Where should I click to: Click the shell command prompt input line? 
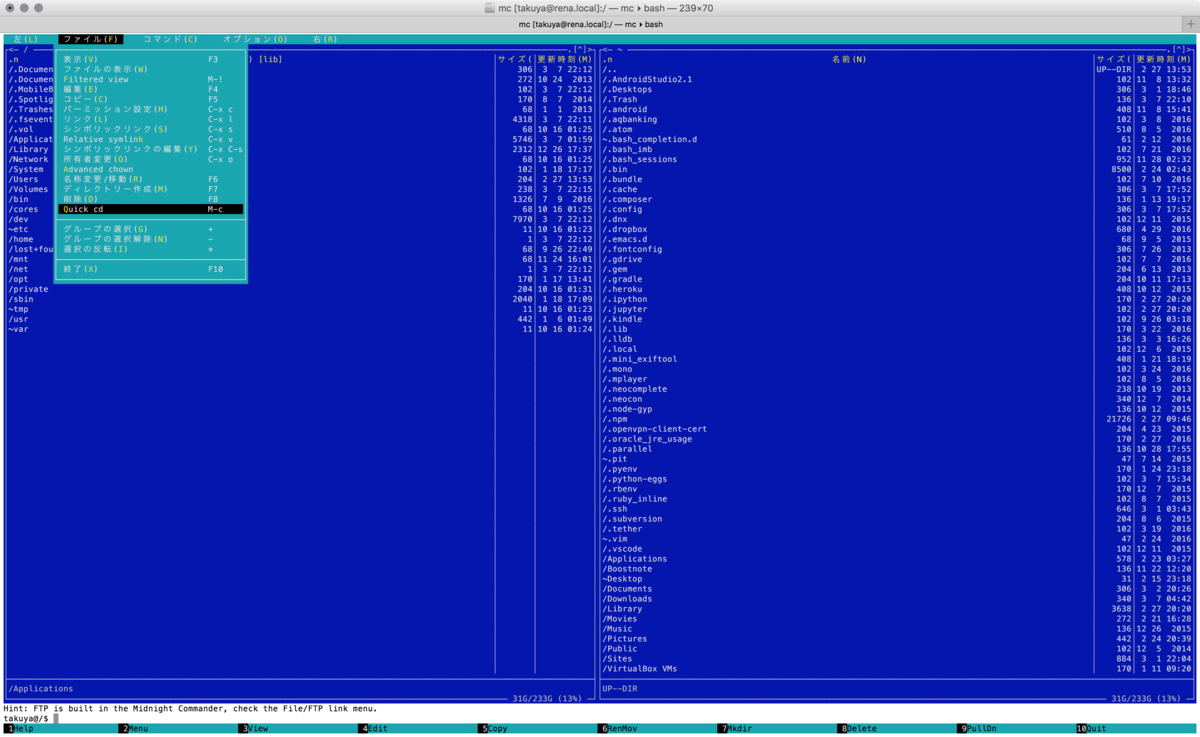(x=625, y=718)
